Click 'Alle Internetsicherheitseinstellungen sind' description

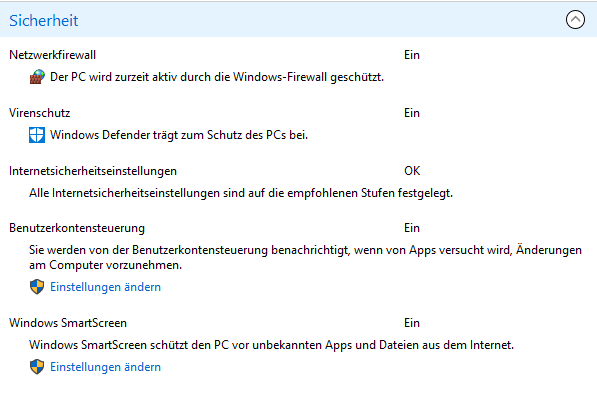pyautogui.click(x=241, y=193)
